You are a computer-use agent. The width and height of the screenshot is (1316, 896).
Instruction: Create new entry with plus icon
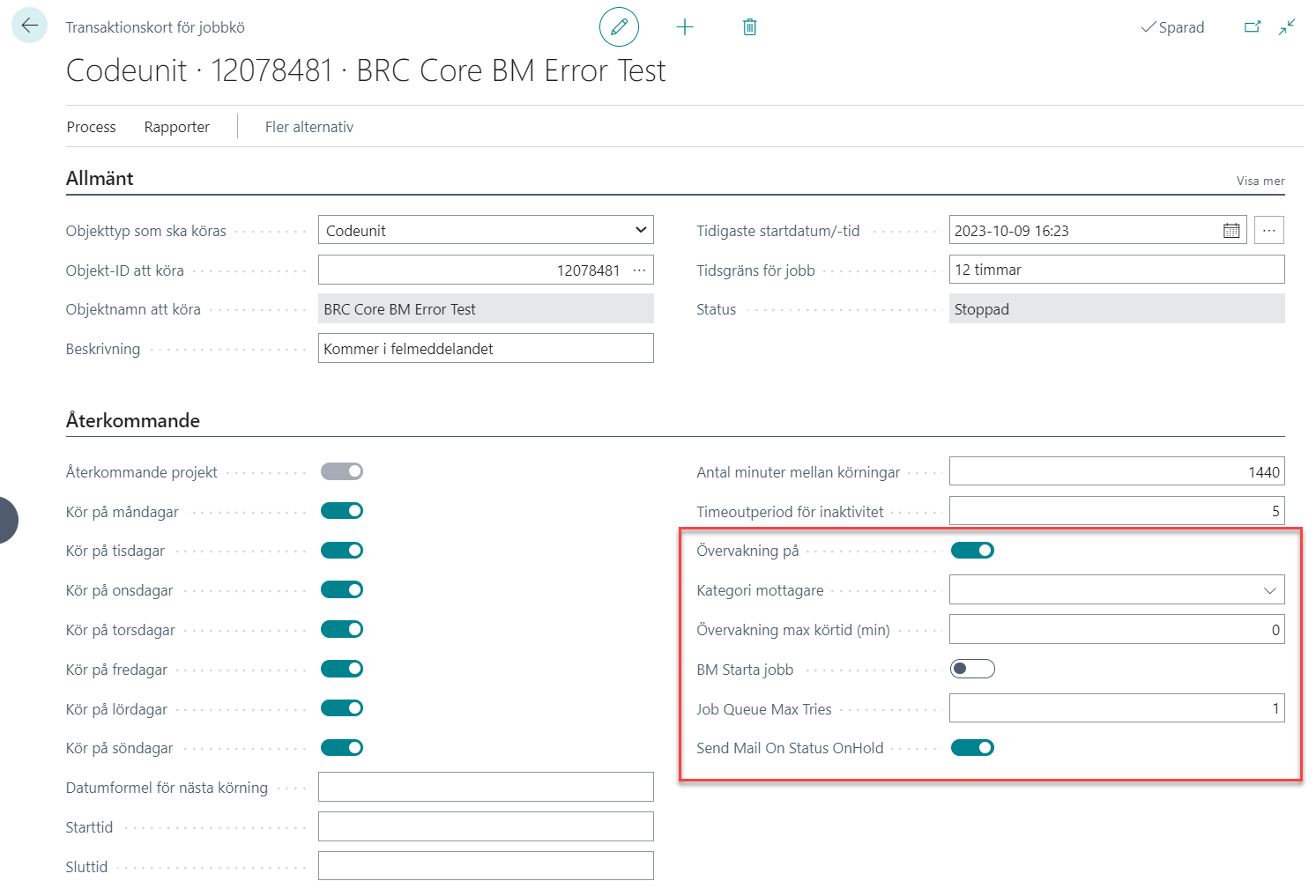[685, 27]
